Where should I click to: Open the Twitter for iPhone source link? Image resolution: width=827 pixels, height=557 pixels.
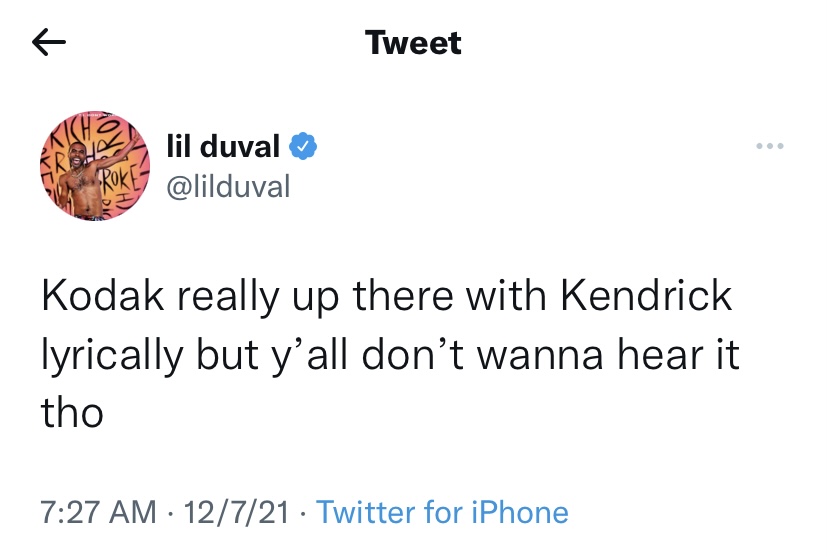442,512
